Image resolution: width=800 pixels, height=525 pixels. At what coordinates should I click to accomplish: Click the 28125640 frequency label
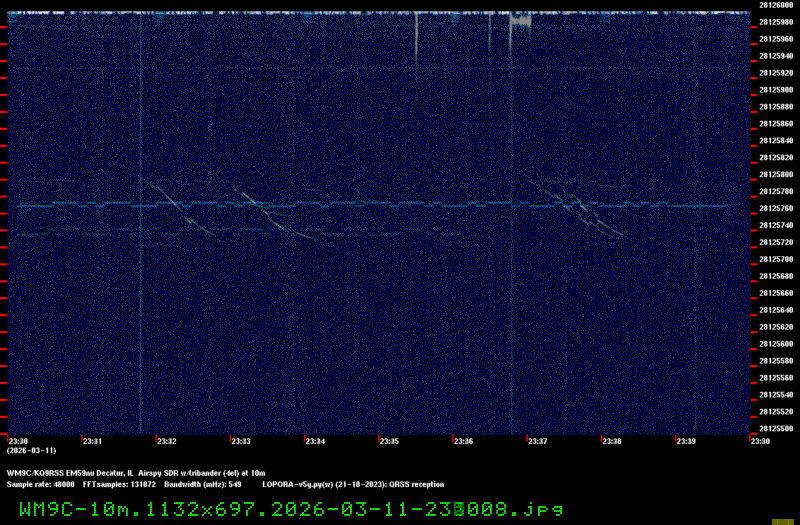tap(776, 310)
